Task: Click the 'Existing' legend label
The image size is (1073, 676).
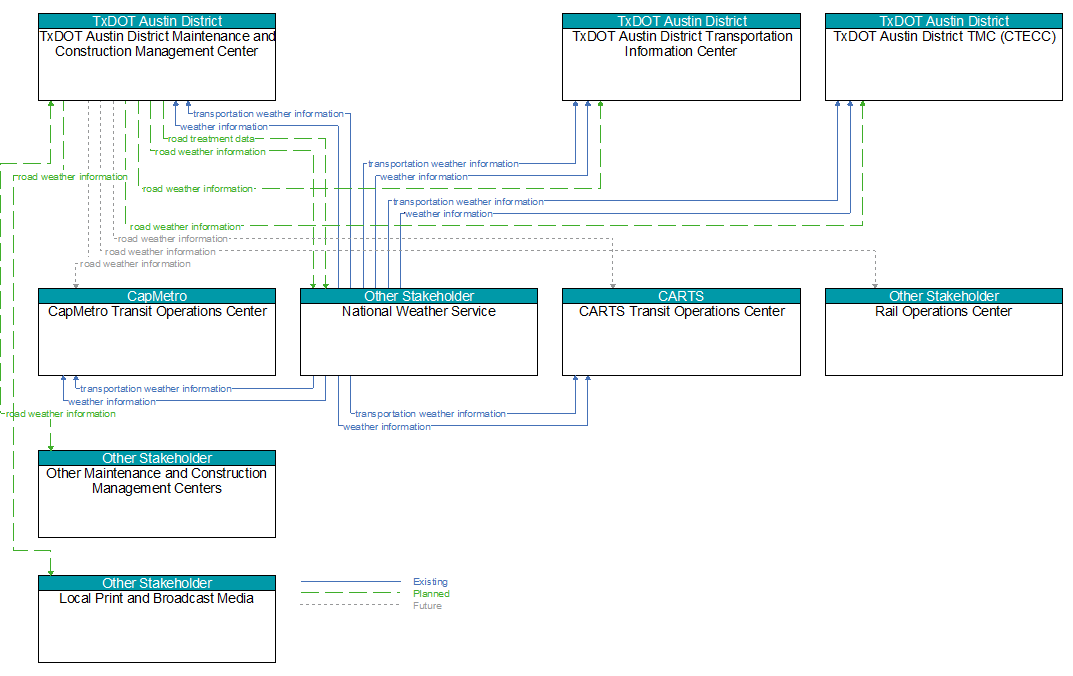Action: [x=430, y=582]
